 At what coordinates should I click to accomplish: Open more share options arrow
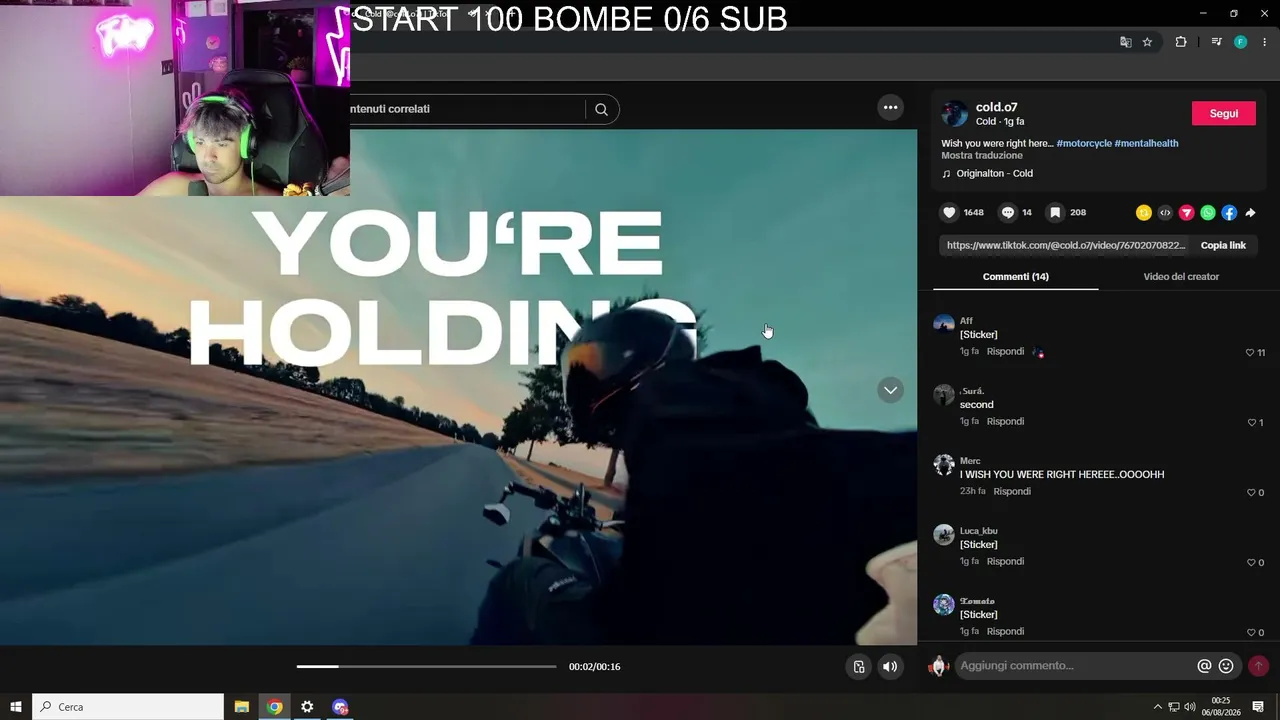click(1250, 213)
